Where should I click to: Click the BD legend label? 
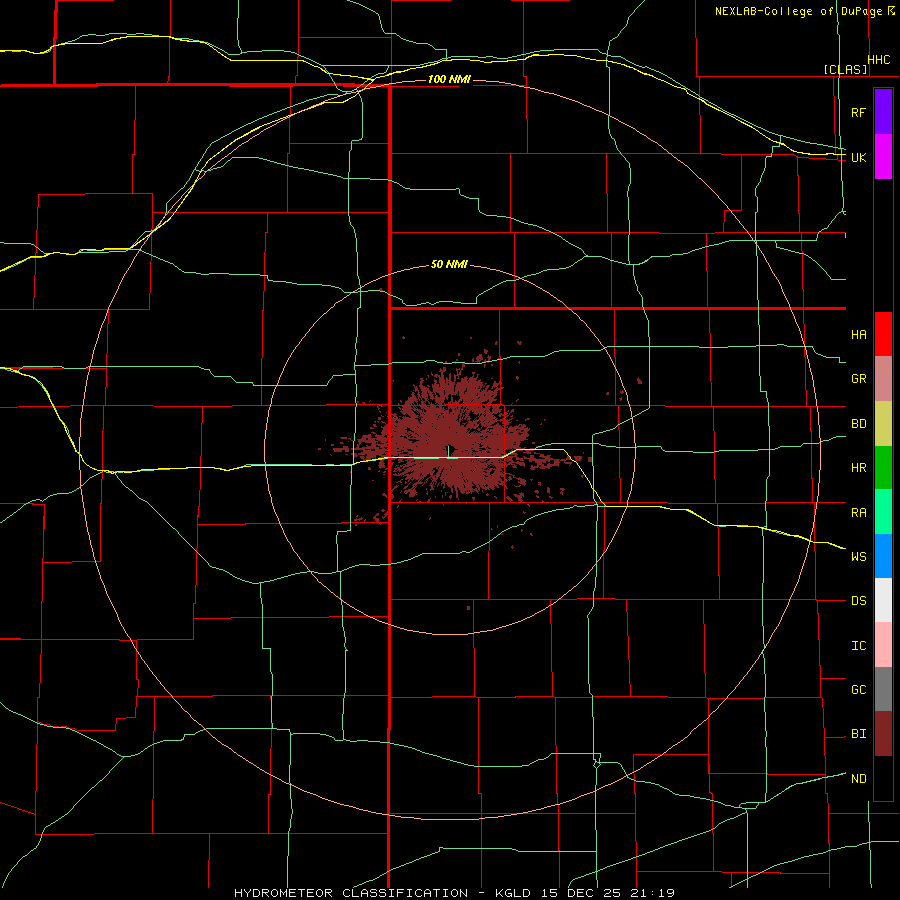point(858,424)
